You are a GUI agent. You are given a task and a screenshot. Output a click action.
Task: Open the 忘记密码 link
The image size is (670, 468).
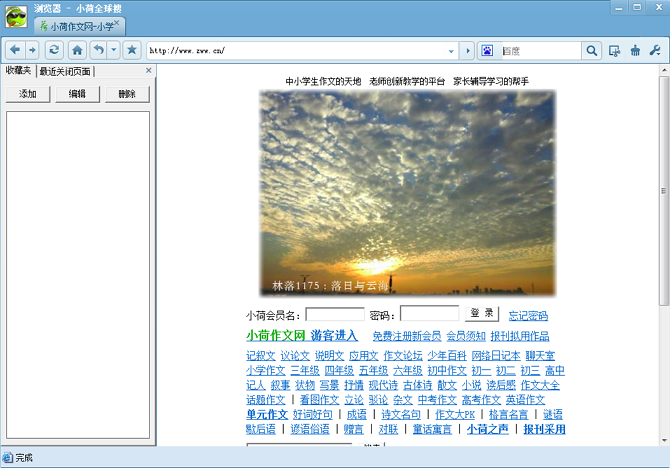coord(528,316)
